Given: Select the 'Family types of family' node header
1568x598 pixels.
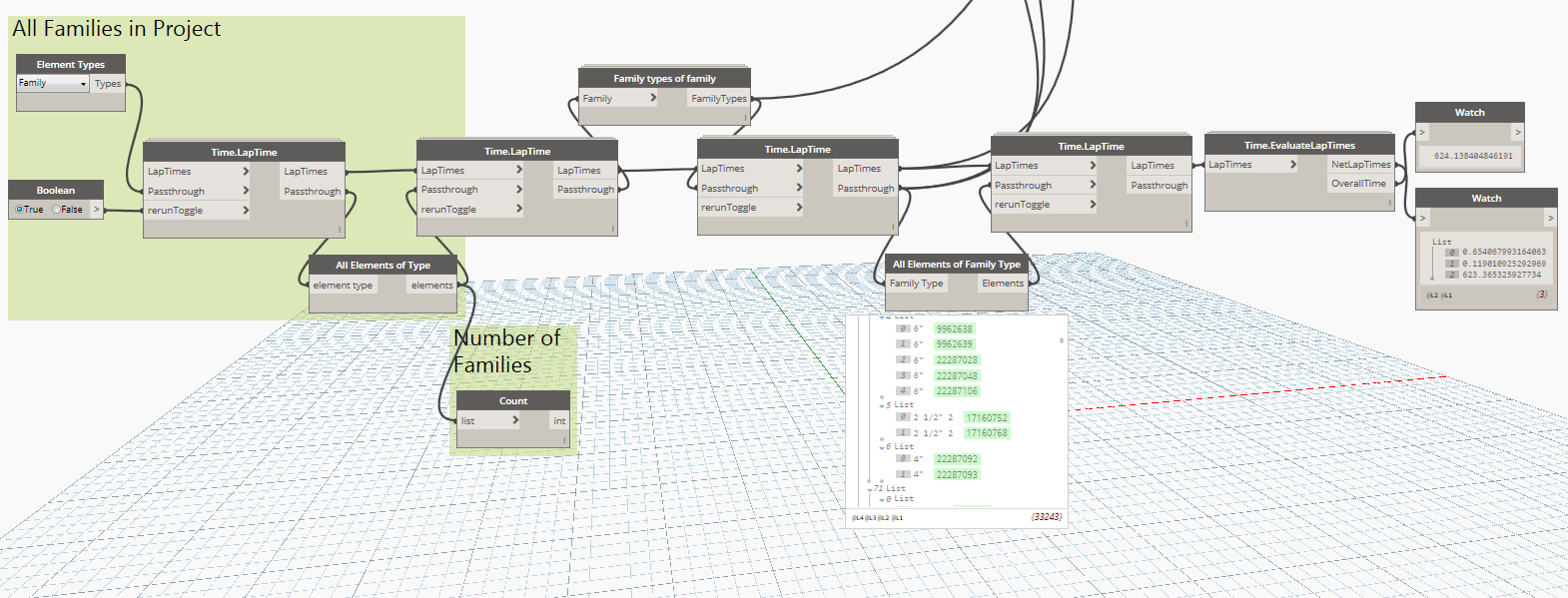Looking at the screenshot, I should pos(664,79).
